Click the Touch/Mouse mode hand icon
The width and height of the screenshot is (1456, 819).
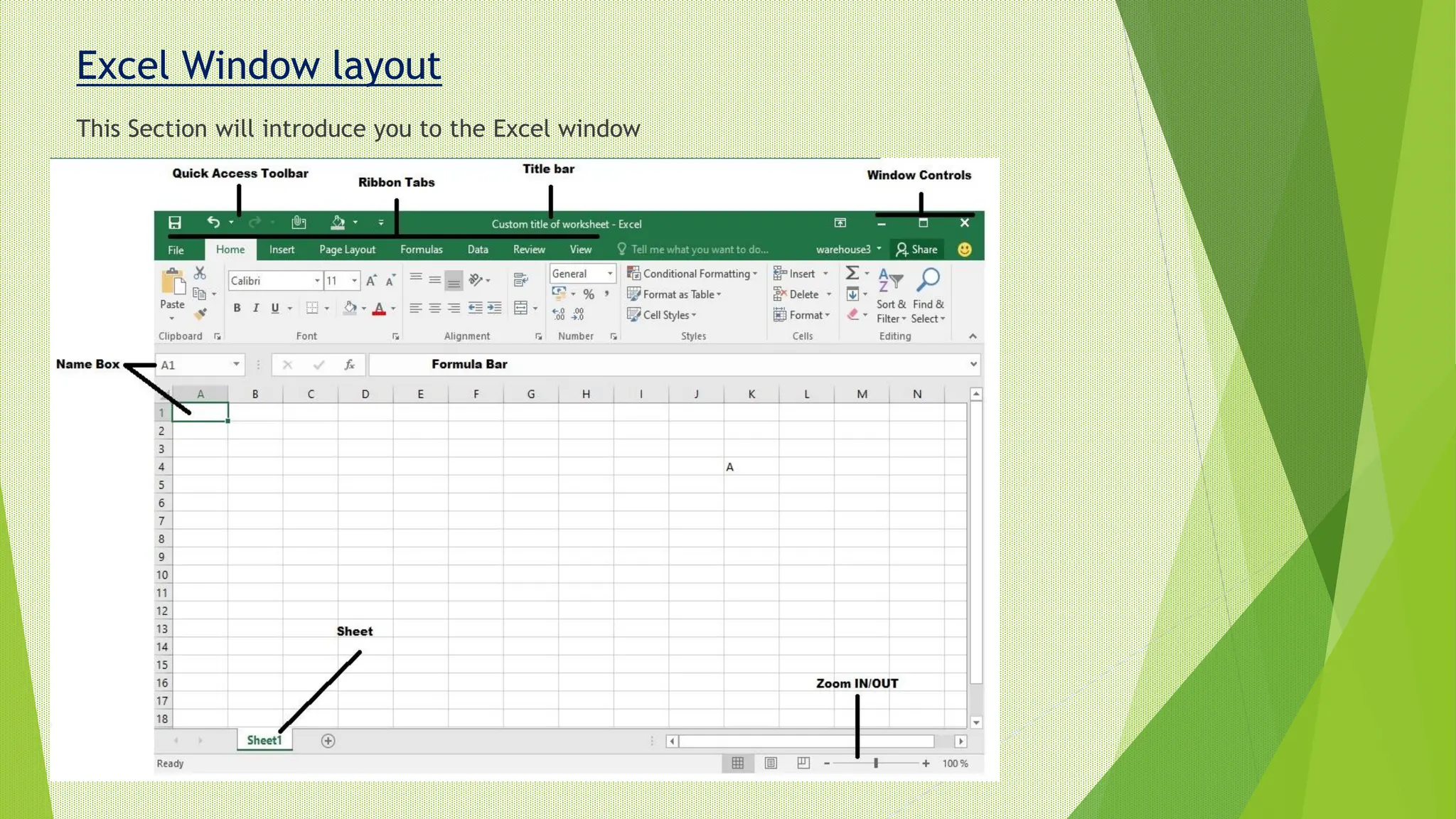coord(299,223)
